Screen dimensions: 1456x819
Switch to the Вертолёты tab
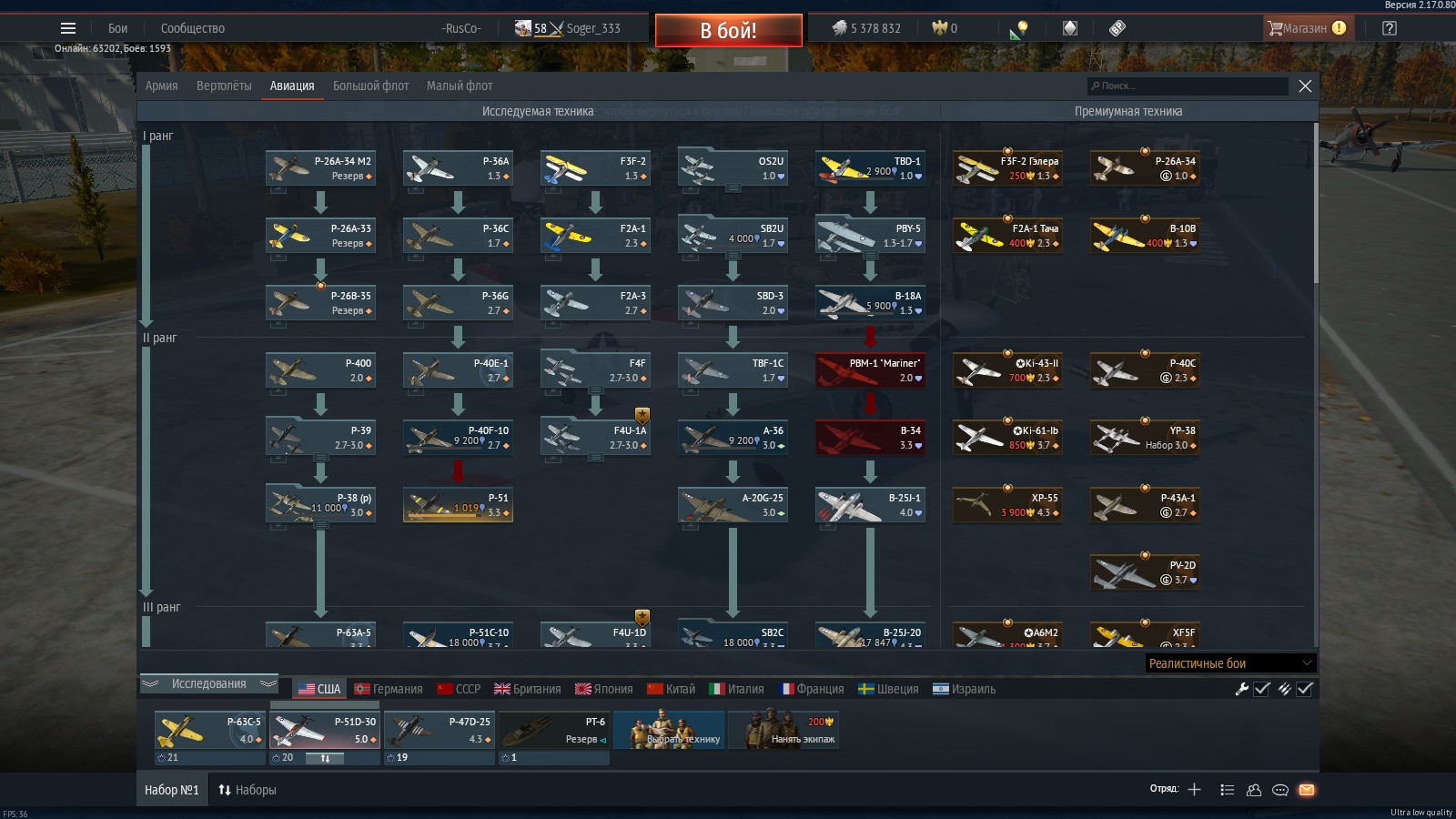point(224,86)
